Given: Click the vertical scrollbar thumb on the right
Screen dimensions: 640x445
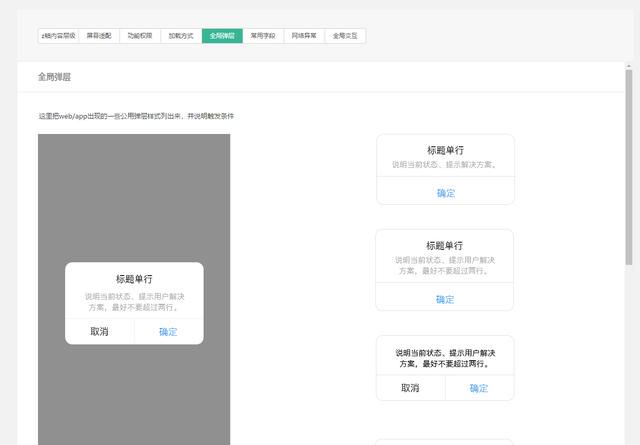Looking at the screenshot, I should 629,167.
